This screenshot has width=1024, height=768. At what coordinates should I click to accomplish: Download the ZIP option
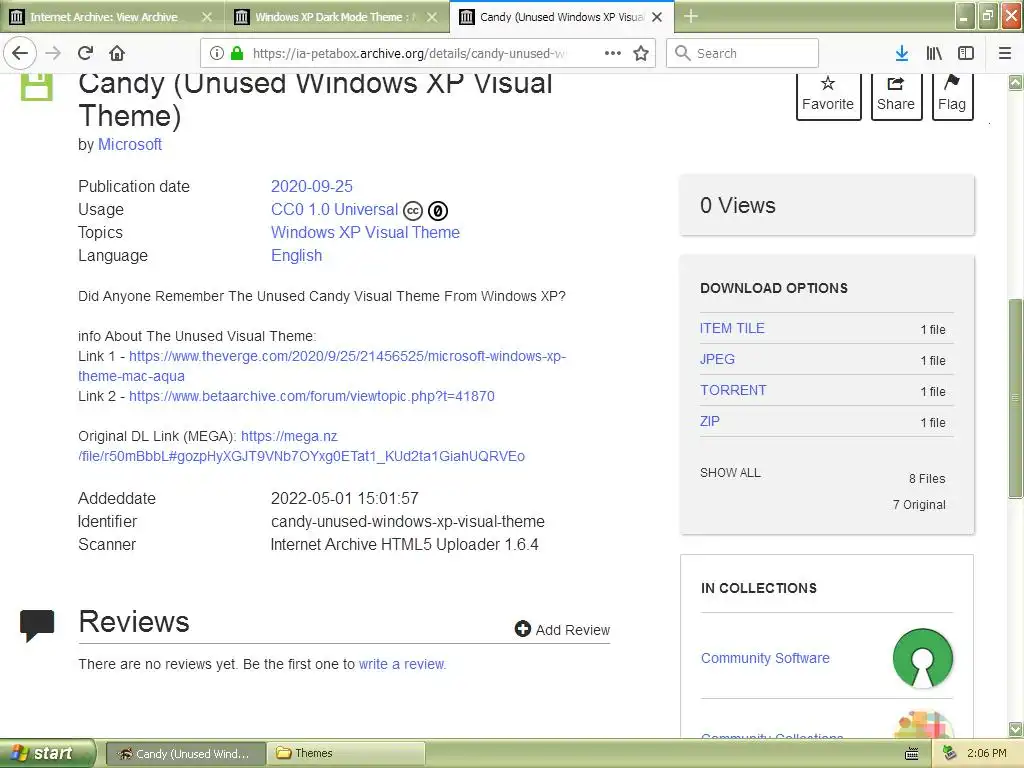tap(710, 421)
